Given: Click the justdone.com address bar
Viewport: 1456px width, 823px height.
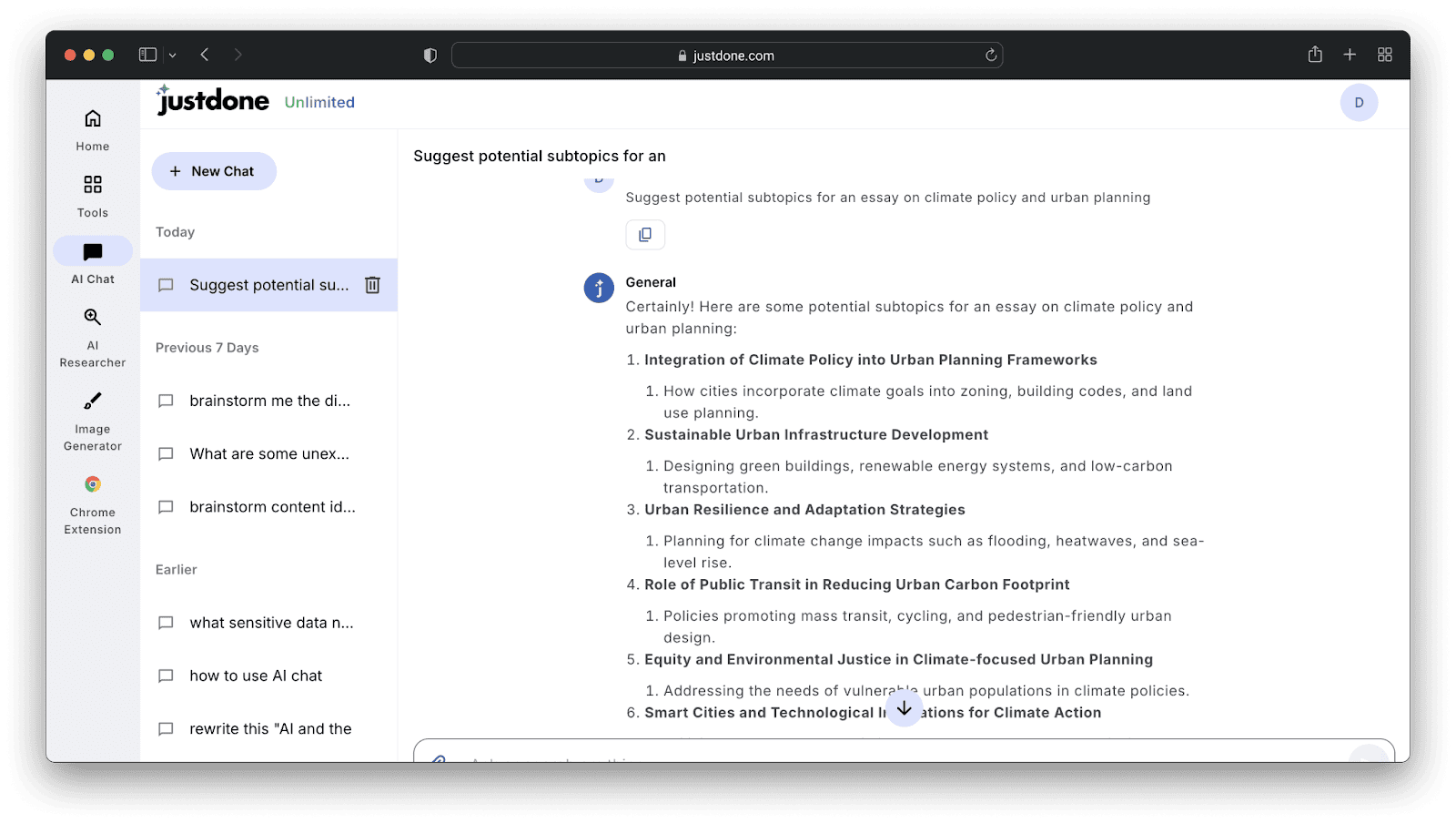Looking at the screenshot, I should click(x=726, y=56).
